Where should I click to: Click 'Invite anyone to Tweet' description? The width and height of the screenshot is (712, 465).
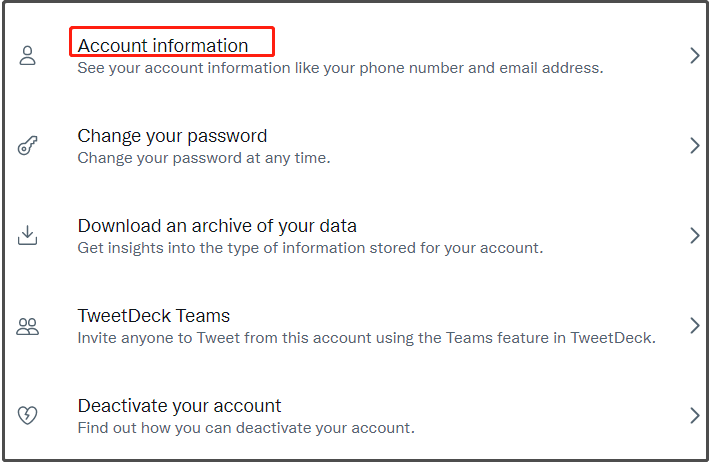point(366,338)
